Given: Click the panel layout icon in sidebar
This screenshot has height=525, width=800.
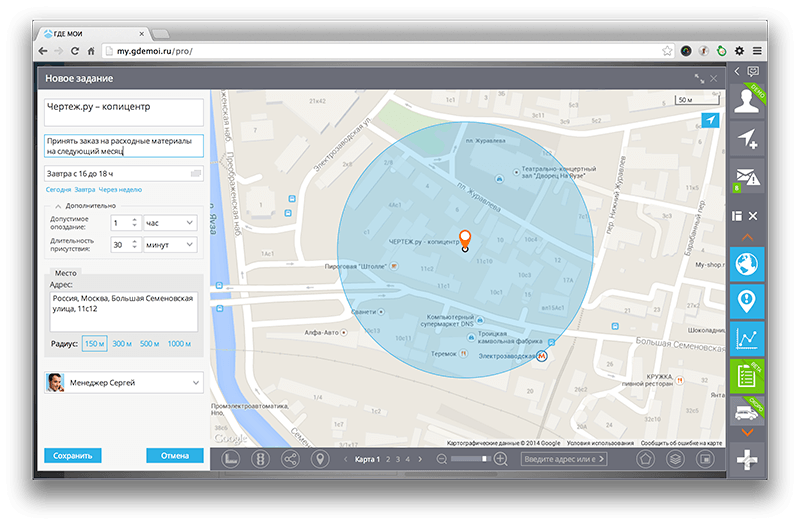Looking at the screenshot, I should (737, 216).
